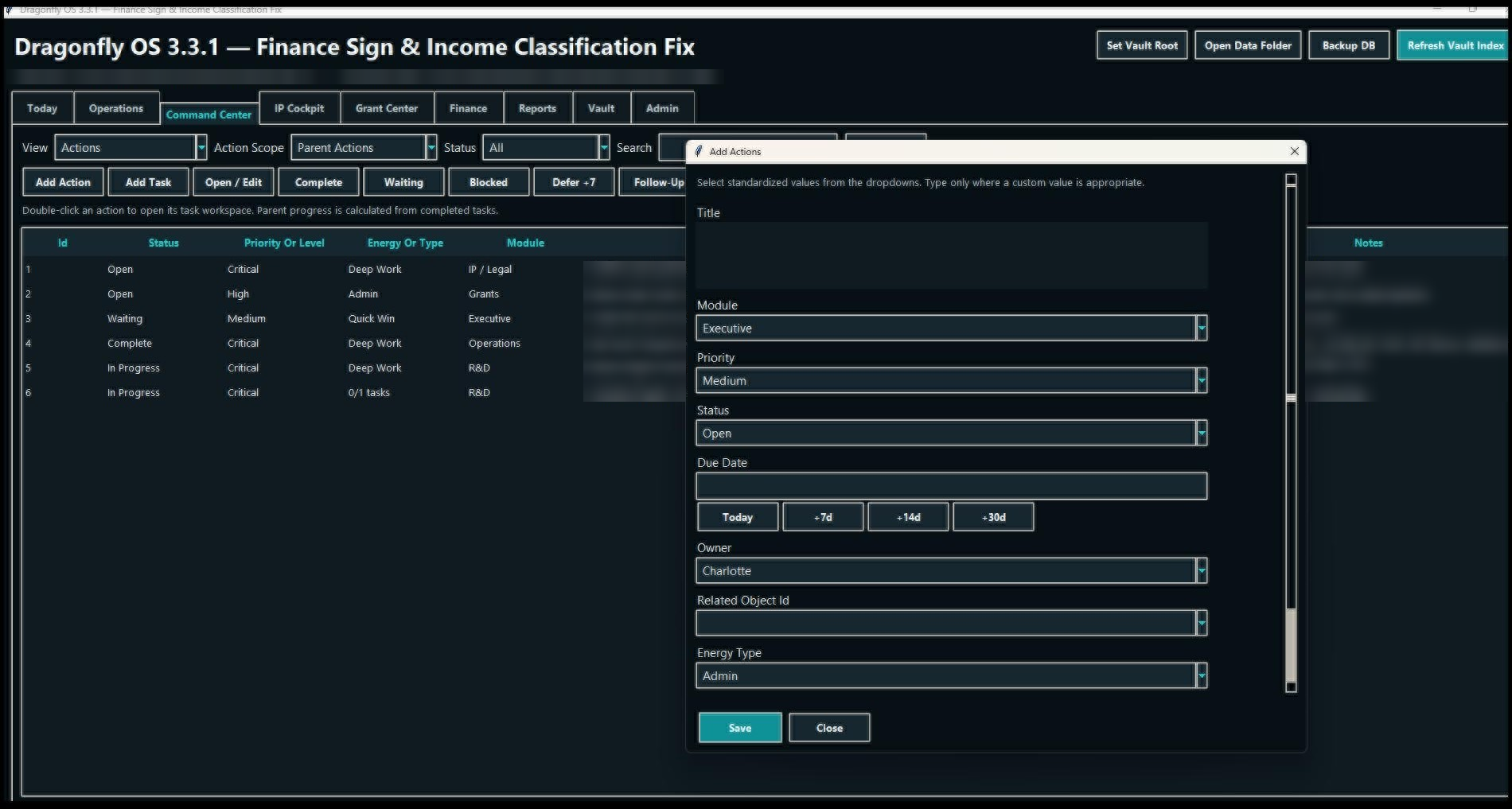Click the +7d due date button

coord(823,517)
